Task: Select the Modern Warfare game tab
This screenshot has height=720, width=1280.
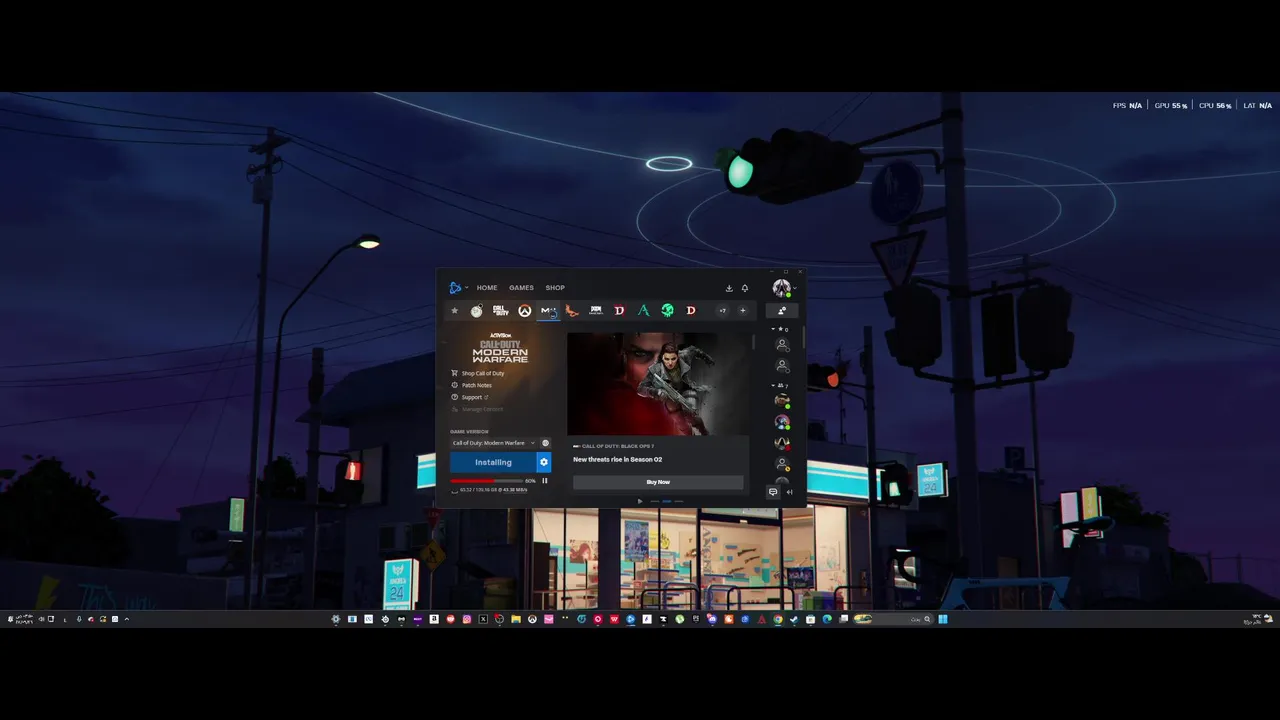Action: coord(548,311)
